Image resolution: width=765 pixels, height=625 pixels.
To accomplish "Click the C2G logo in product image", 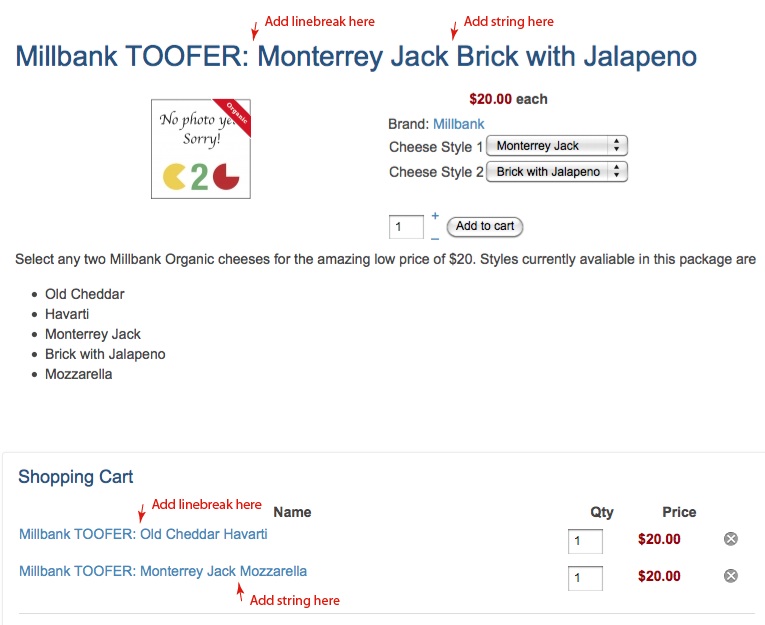I will (201, 176).
